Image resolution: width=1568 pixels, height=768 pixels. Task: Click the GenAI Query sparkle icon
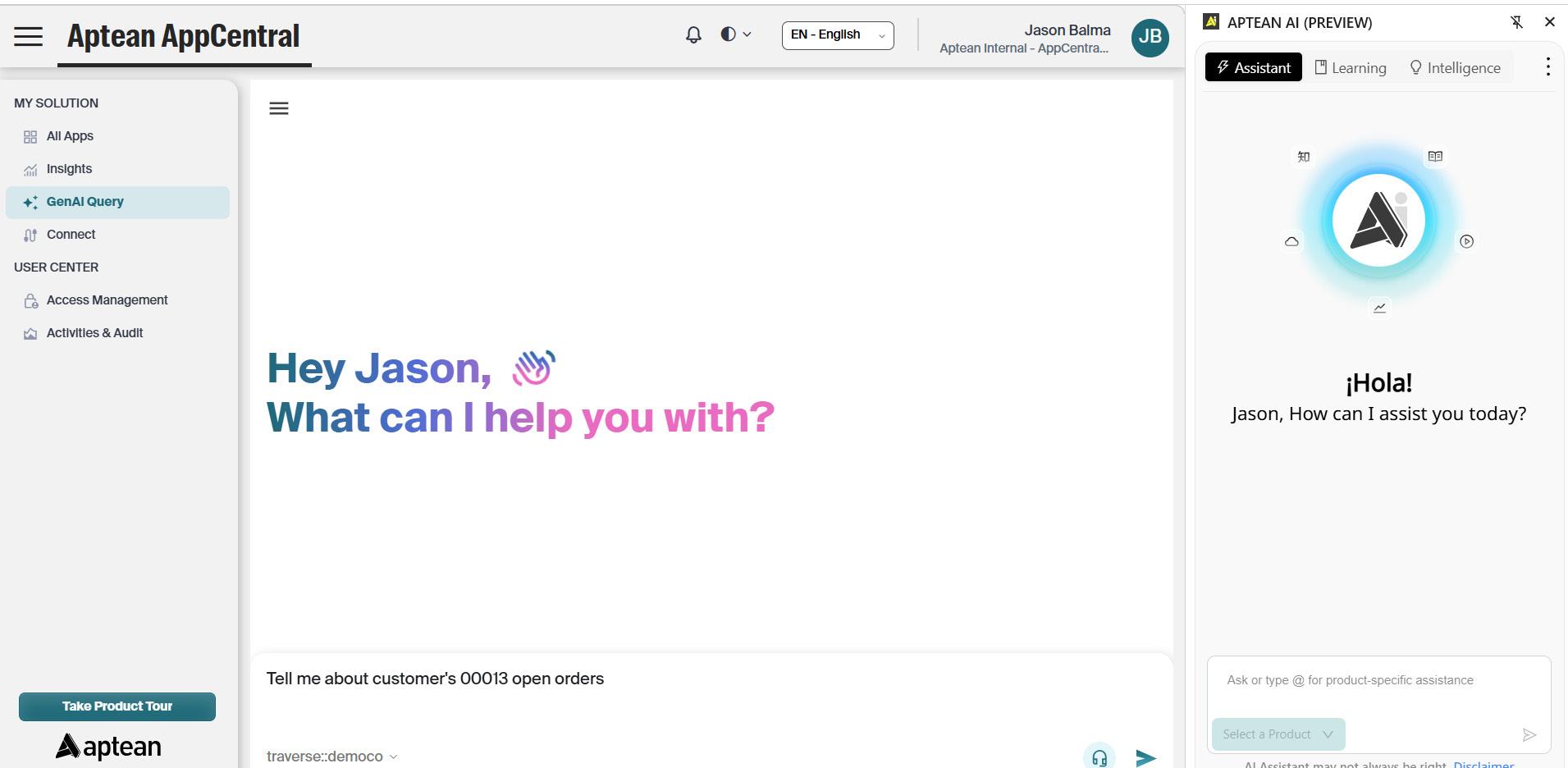pos(30,203)
